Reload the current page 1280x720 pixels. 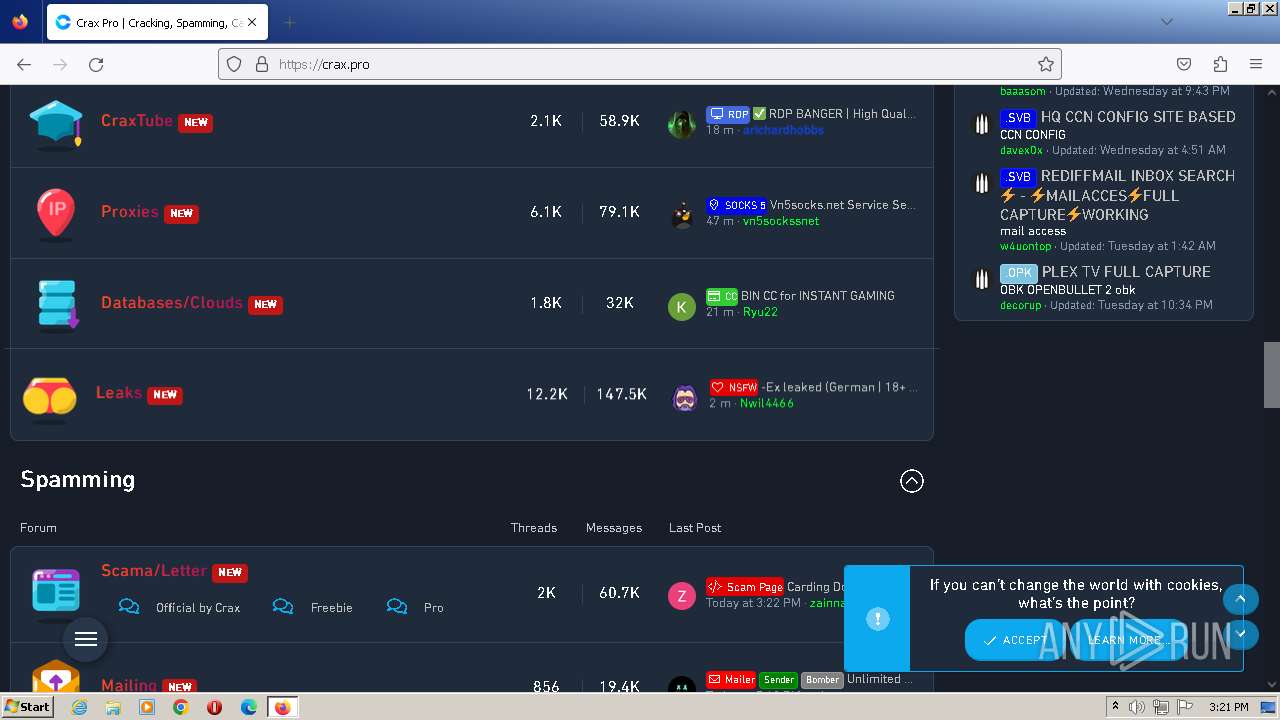(96, 64)
